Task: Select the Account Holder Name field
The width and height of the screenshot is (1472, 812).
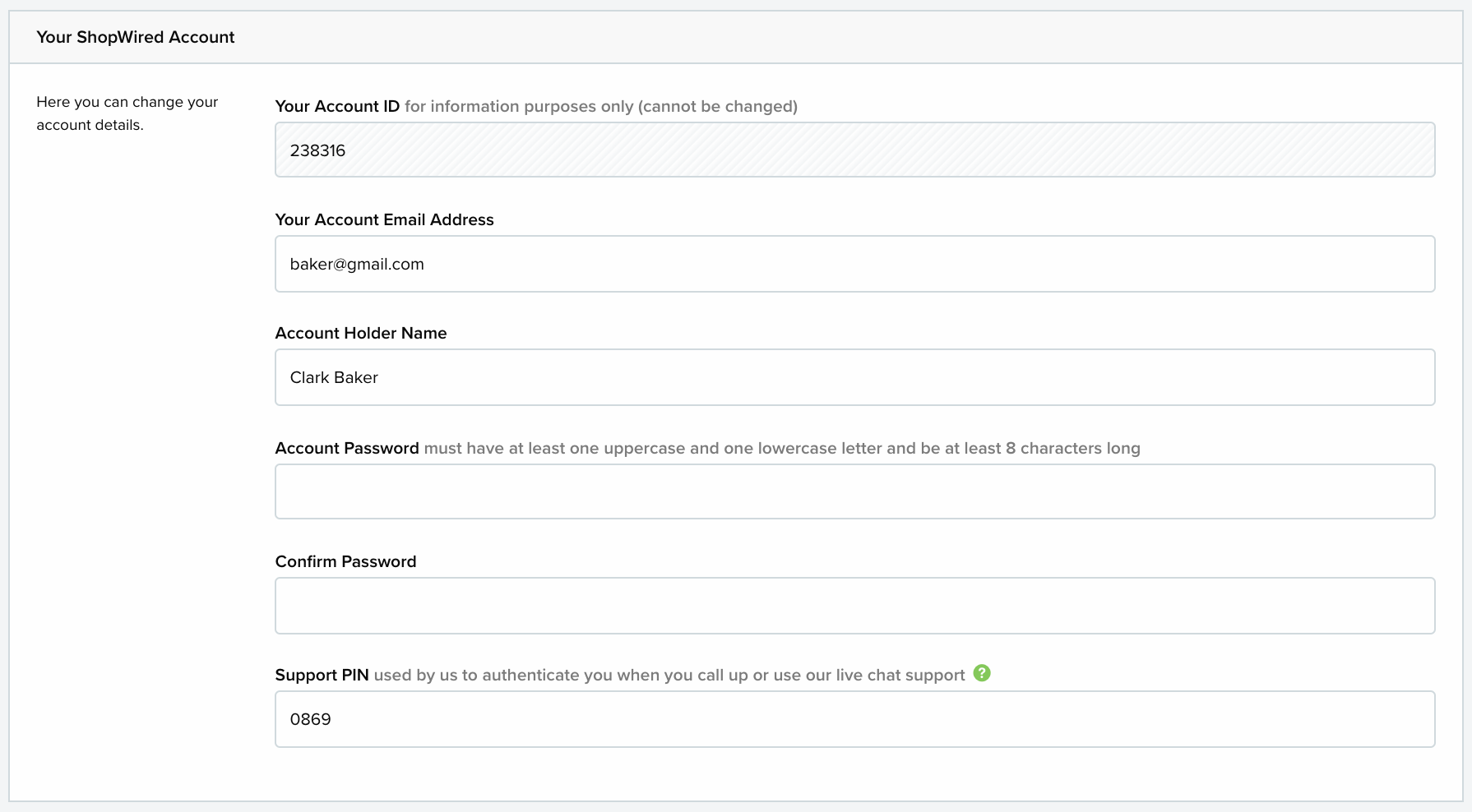Action: (x=855, y=377)
